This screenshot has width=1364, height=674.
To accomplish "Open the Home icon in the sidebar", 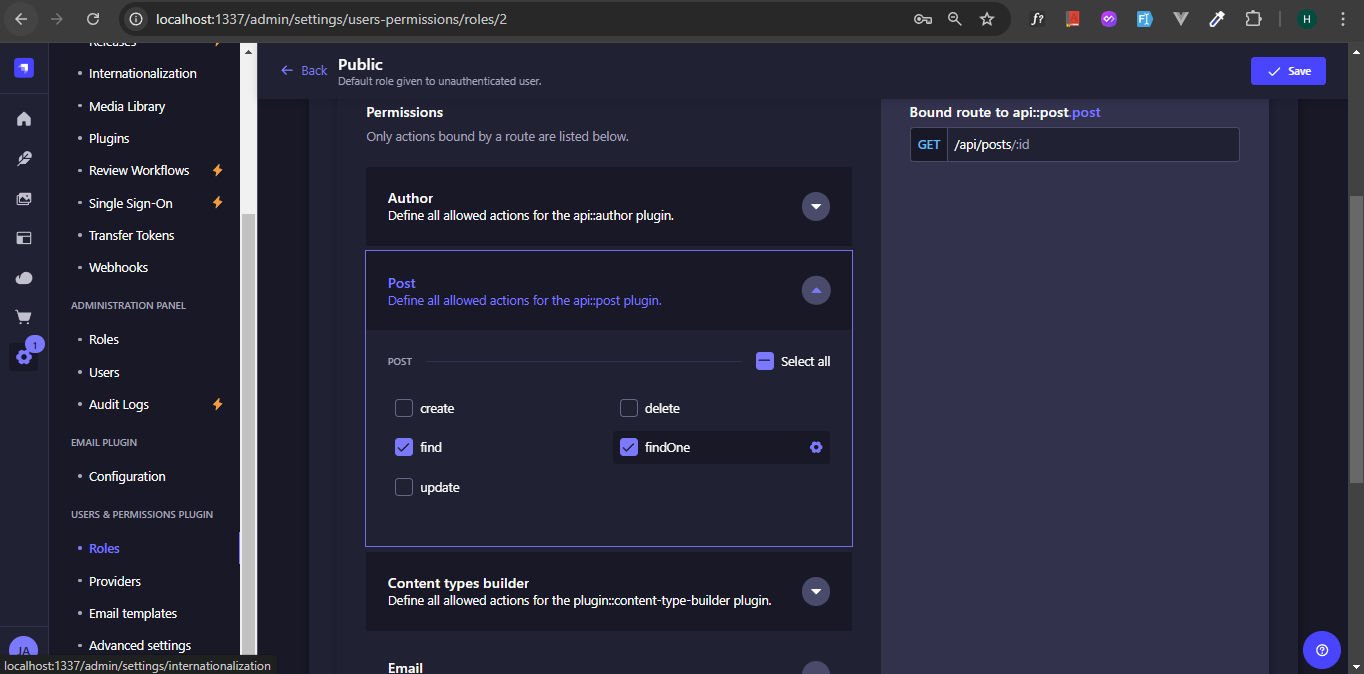I will point(24,119).
